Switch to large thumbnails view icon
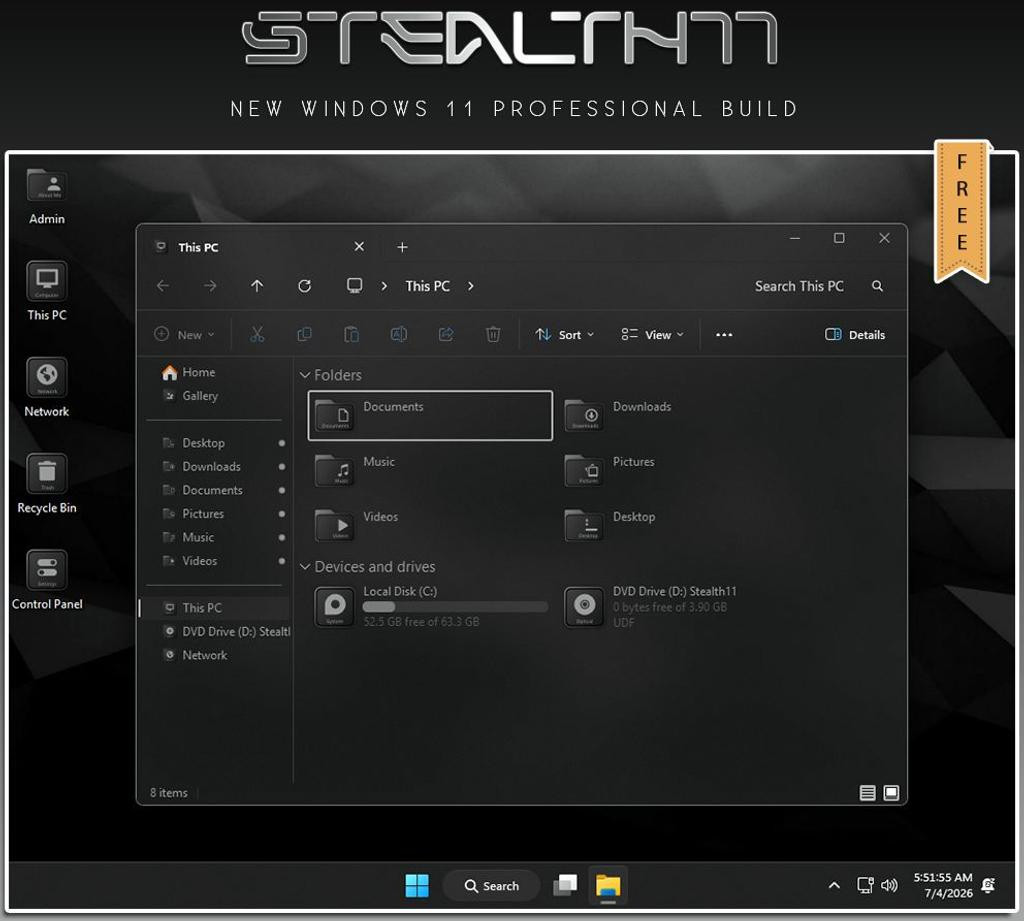Viewport: 1024px width, 921px height. click(891, 792)
